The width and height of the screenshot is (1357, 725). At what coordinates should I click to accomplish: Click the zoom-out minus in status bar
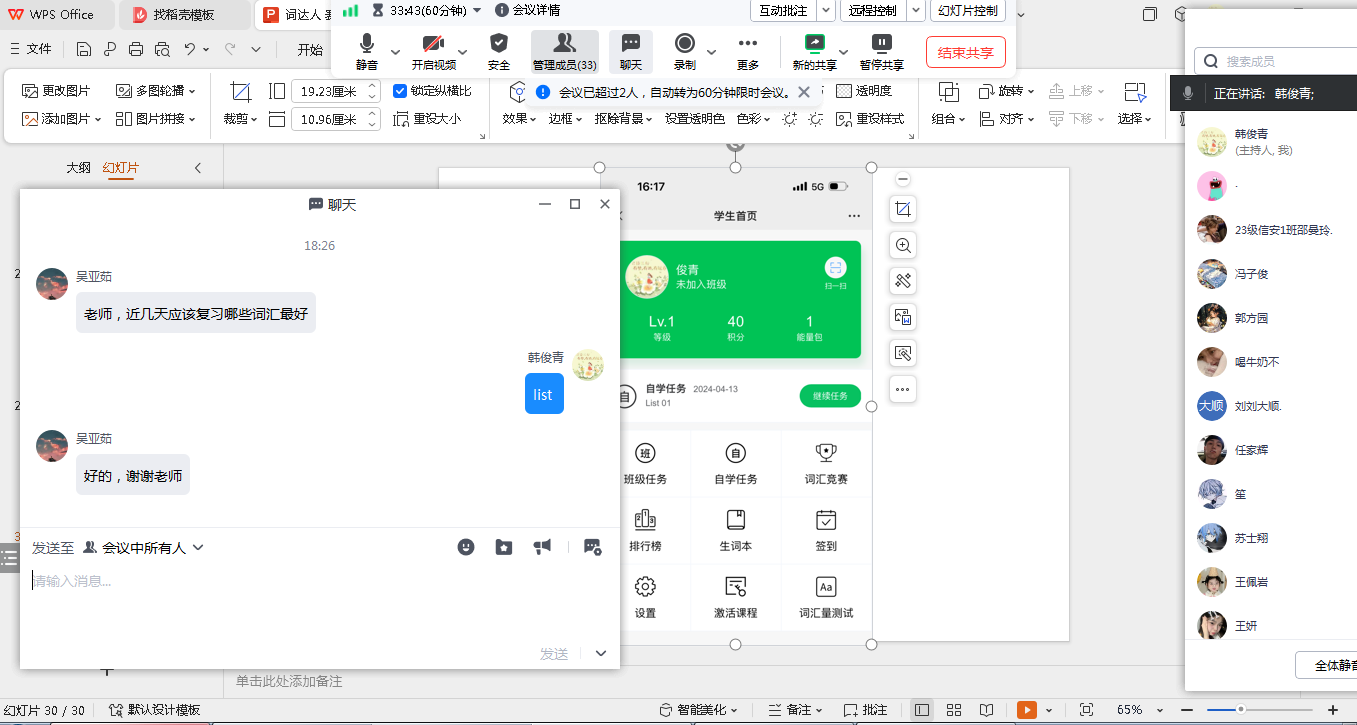(1189, 710)
